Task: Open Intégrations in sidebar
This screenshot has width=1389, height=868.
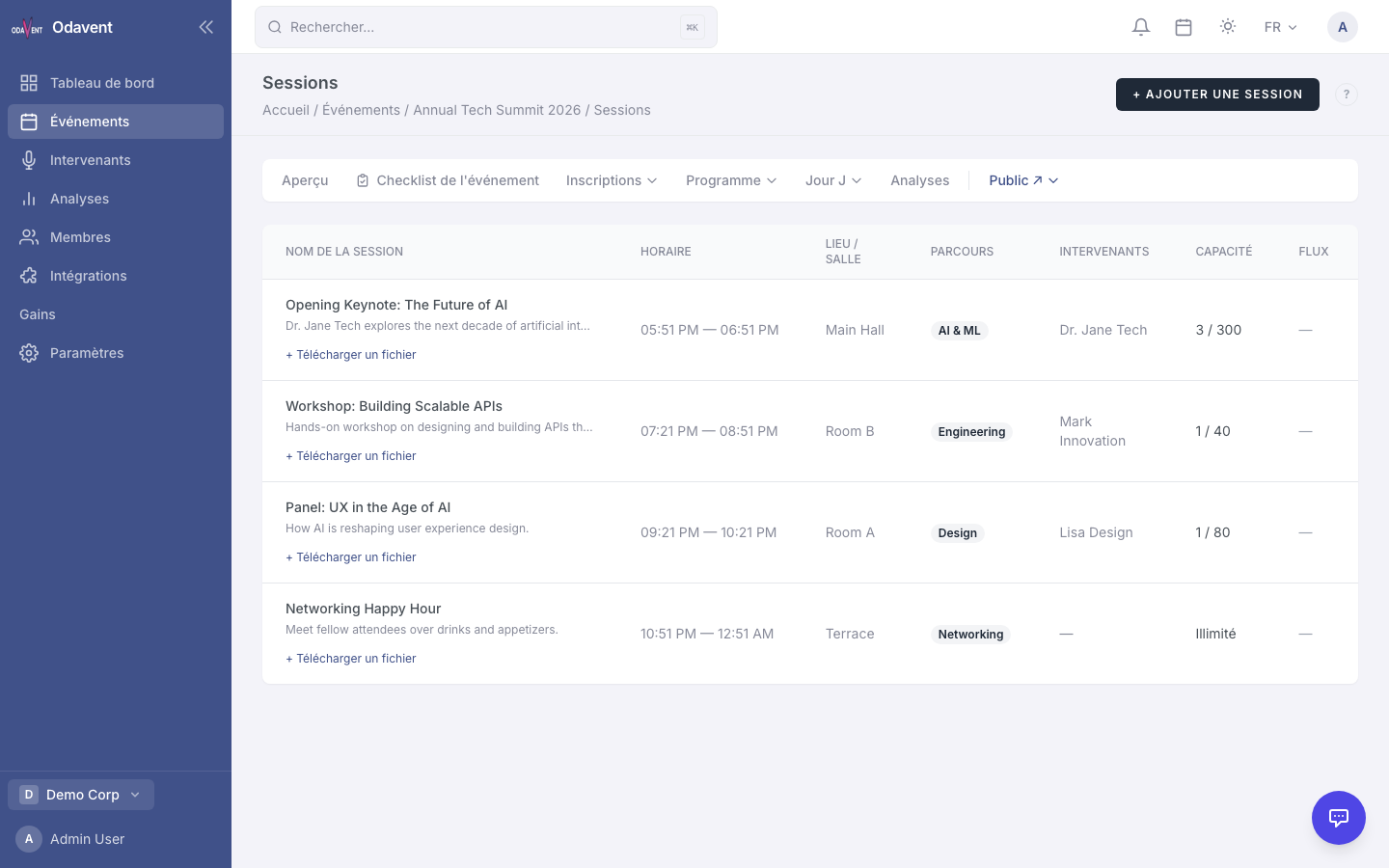Action: pos(116,276)
